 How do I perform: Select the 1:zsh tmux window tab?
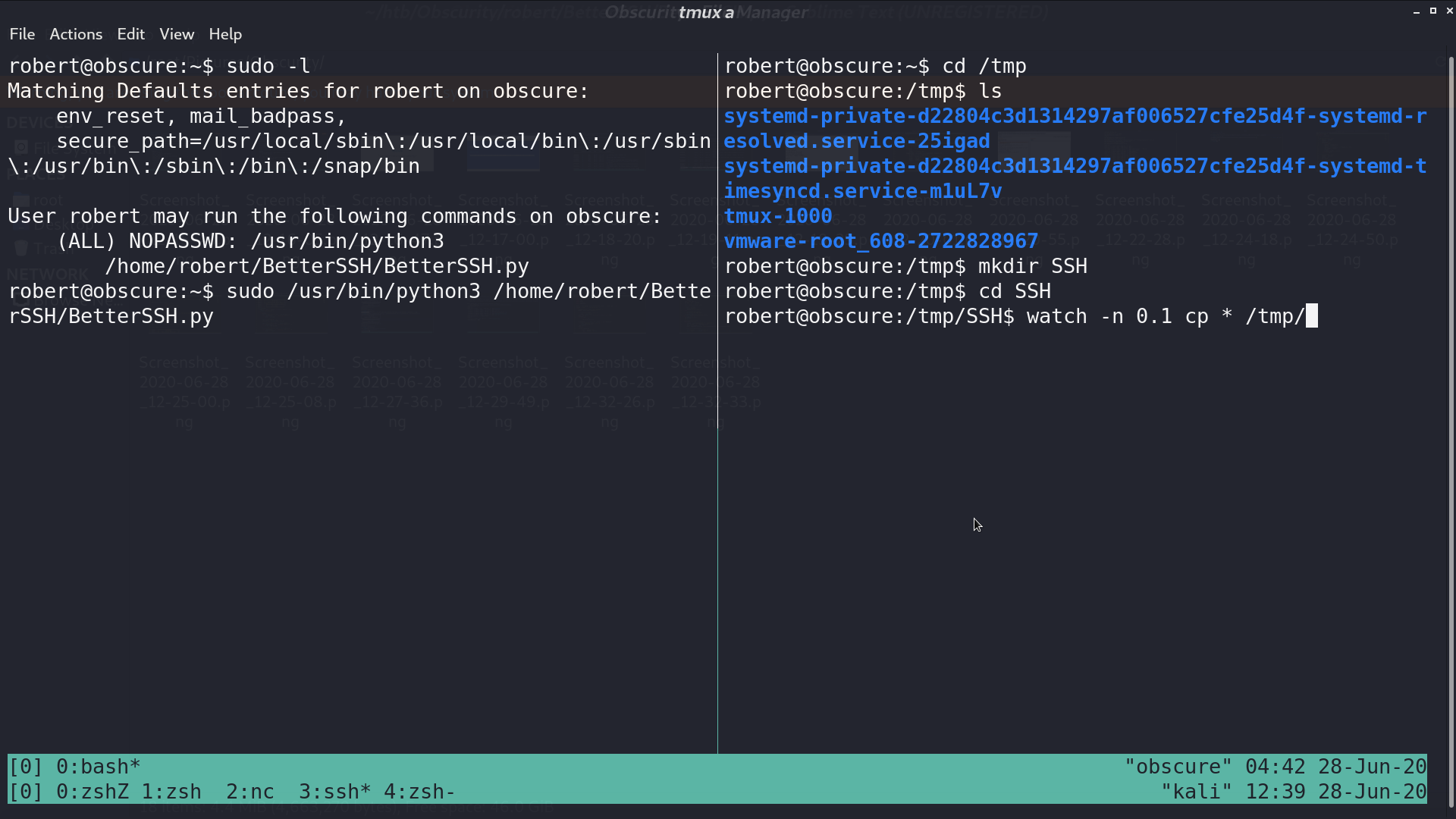coord(171,792)
